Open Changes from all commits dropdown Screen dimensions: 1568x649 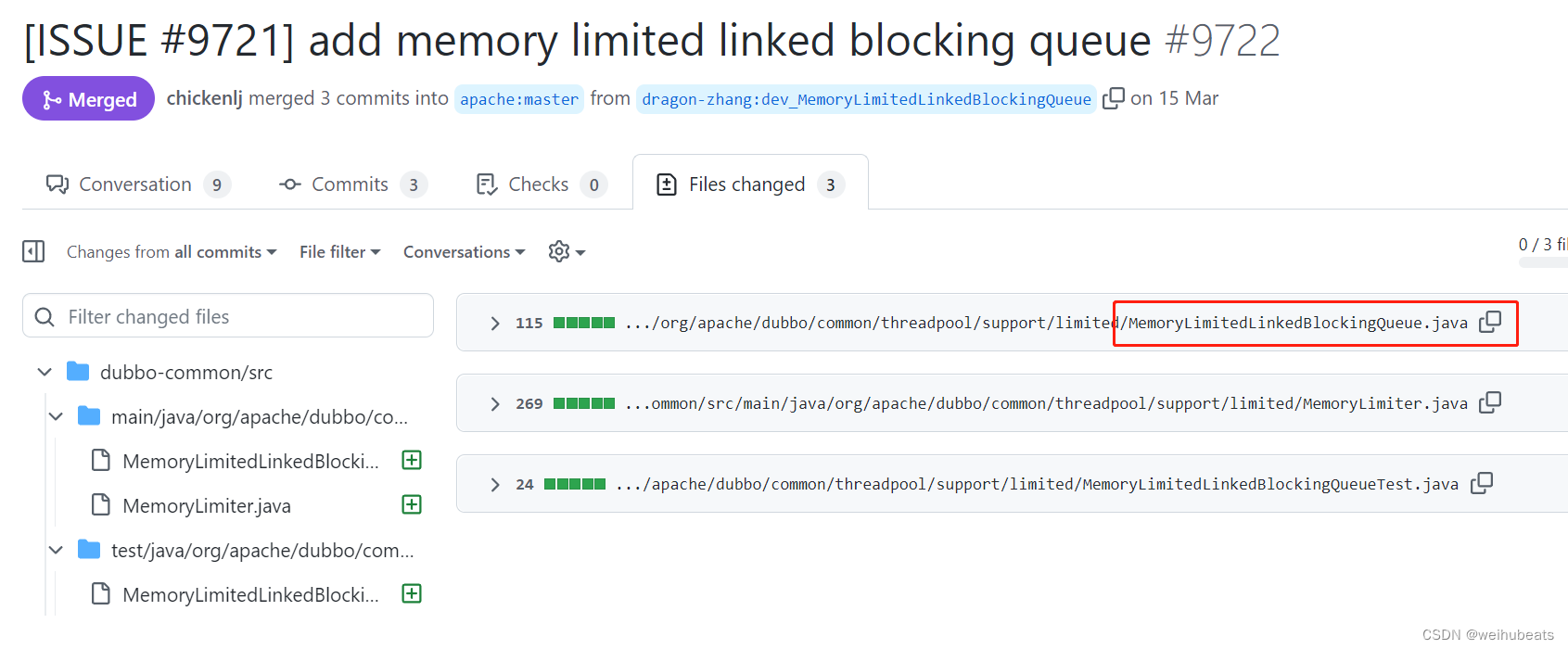(172, 252)
